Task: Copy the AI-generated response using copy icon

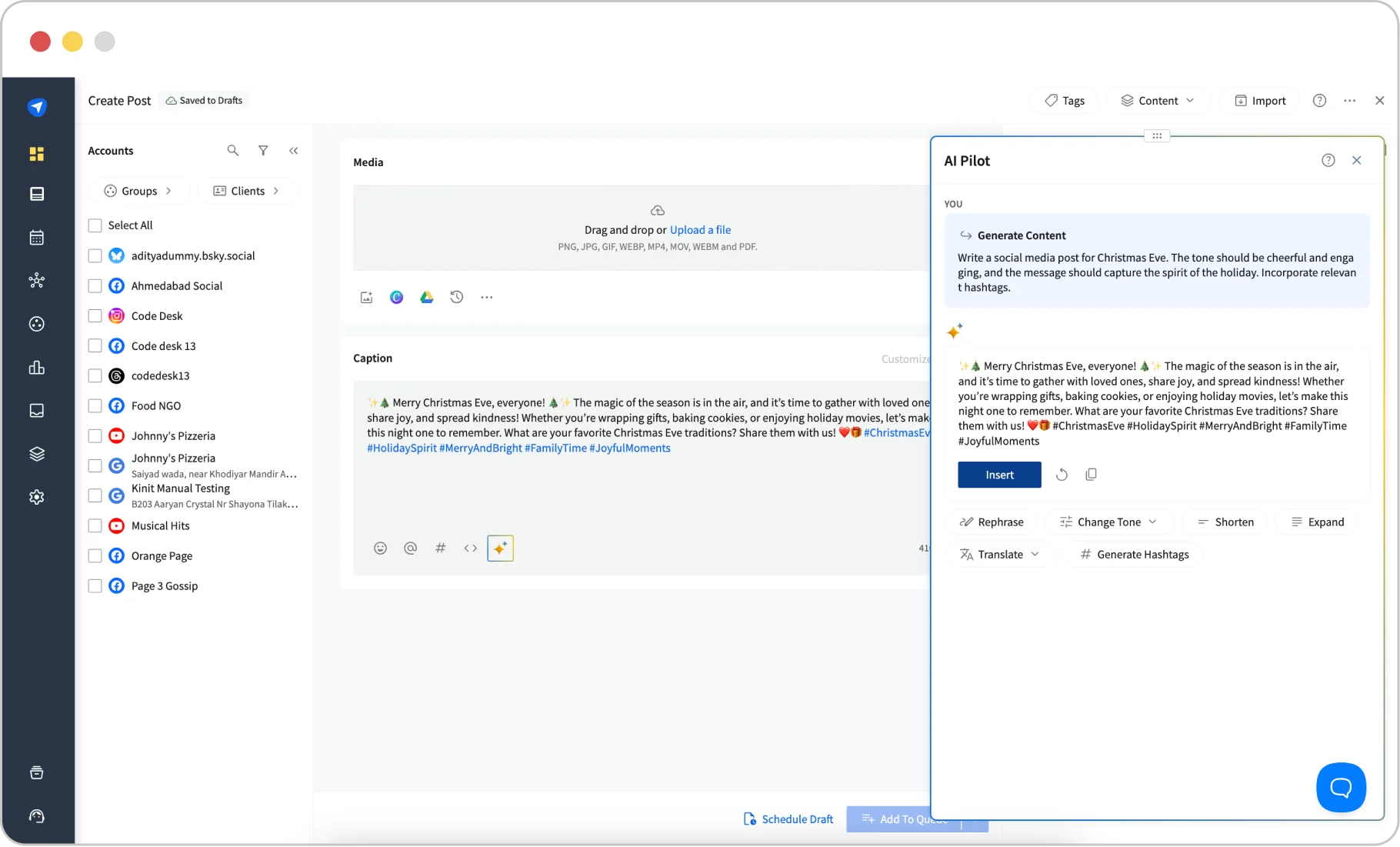Action: [1091, 474]
